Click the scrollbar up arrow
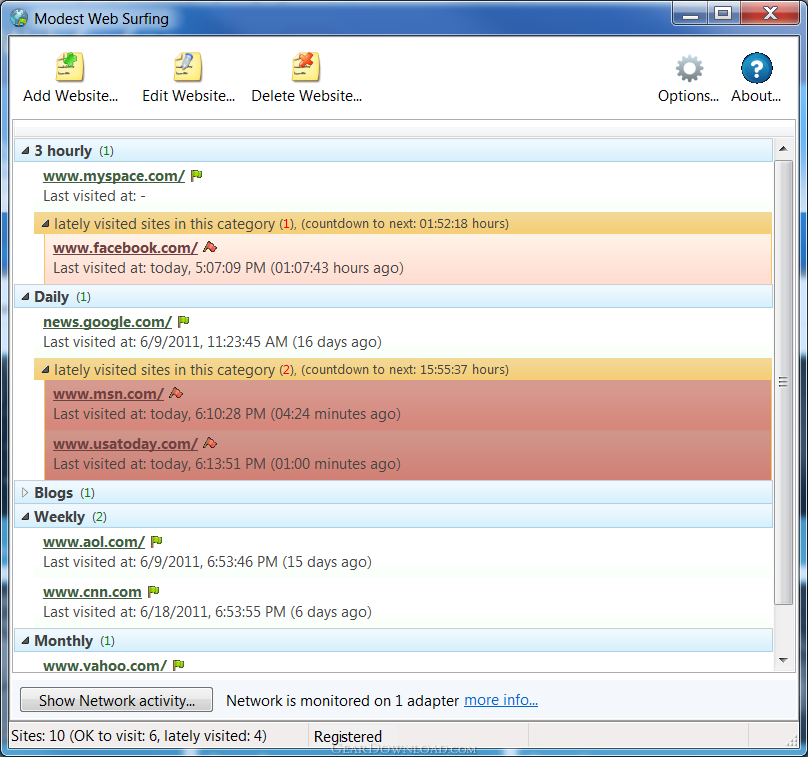Viewport: 808px width, 757px height. coord(783,149)
